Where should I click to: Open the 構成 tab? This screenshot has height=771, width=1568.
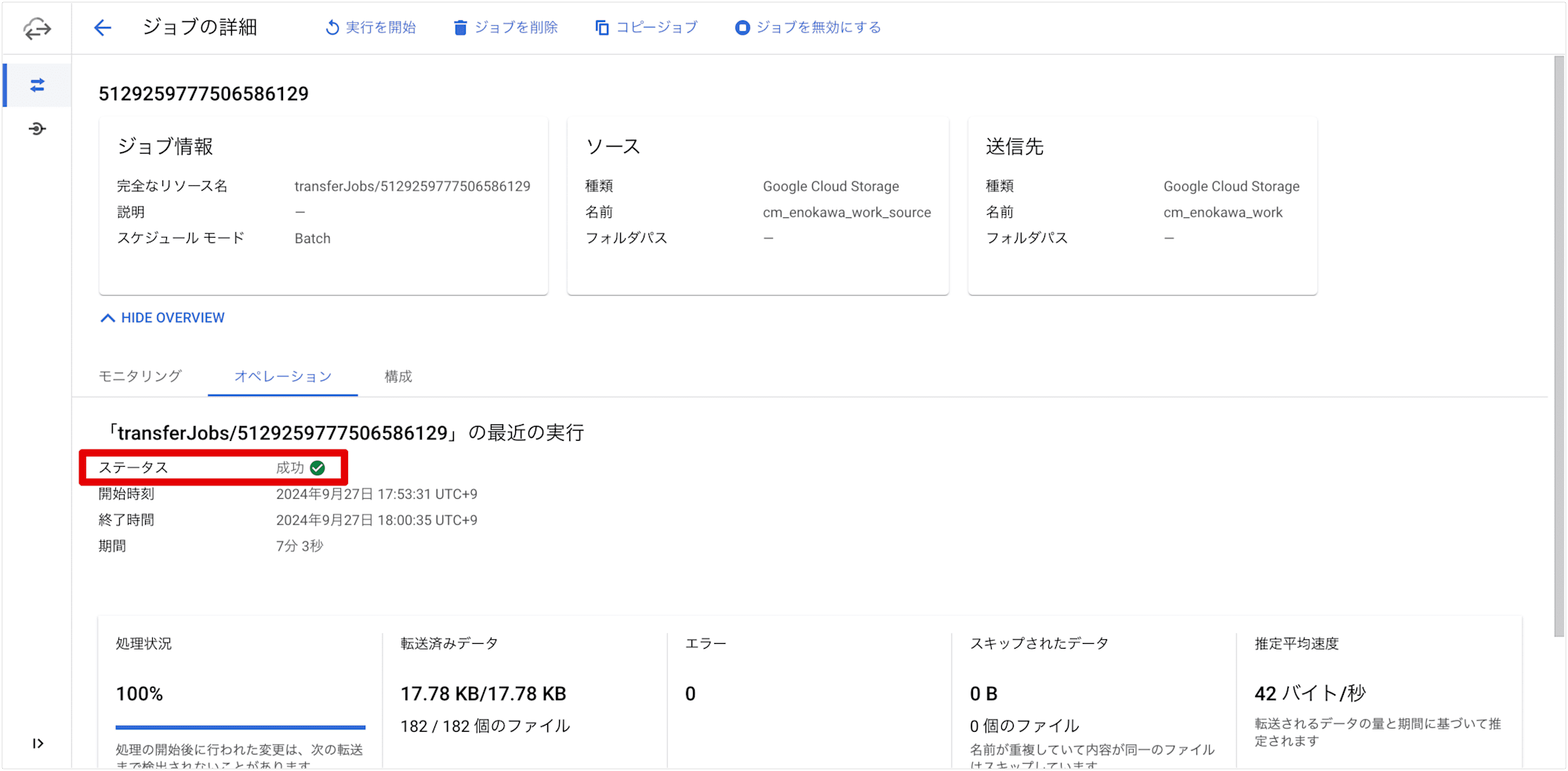[398, 376]
